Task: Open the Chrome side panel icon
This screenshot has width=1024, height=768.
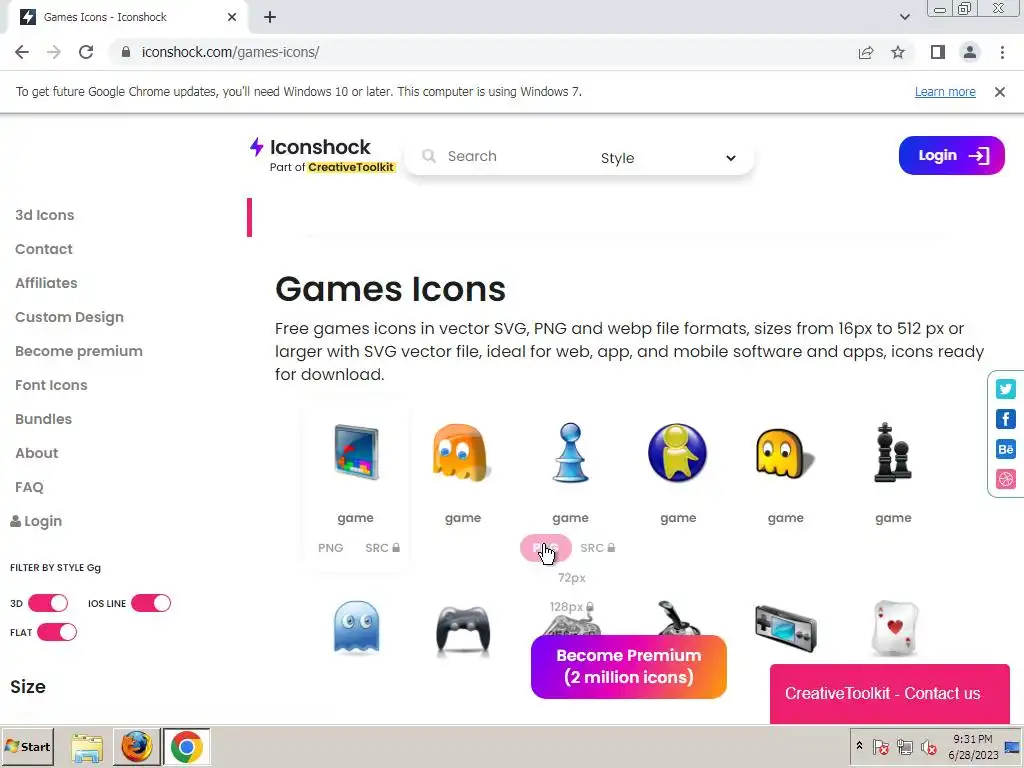Action: click(938, 52)
